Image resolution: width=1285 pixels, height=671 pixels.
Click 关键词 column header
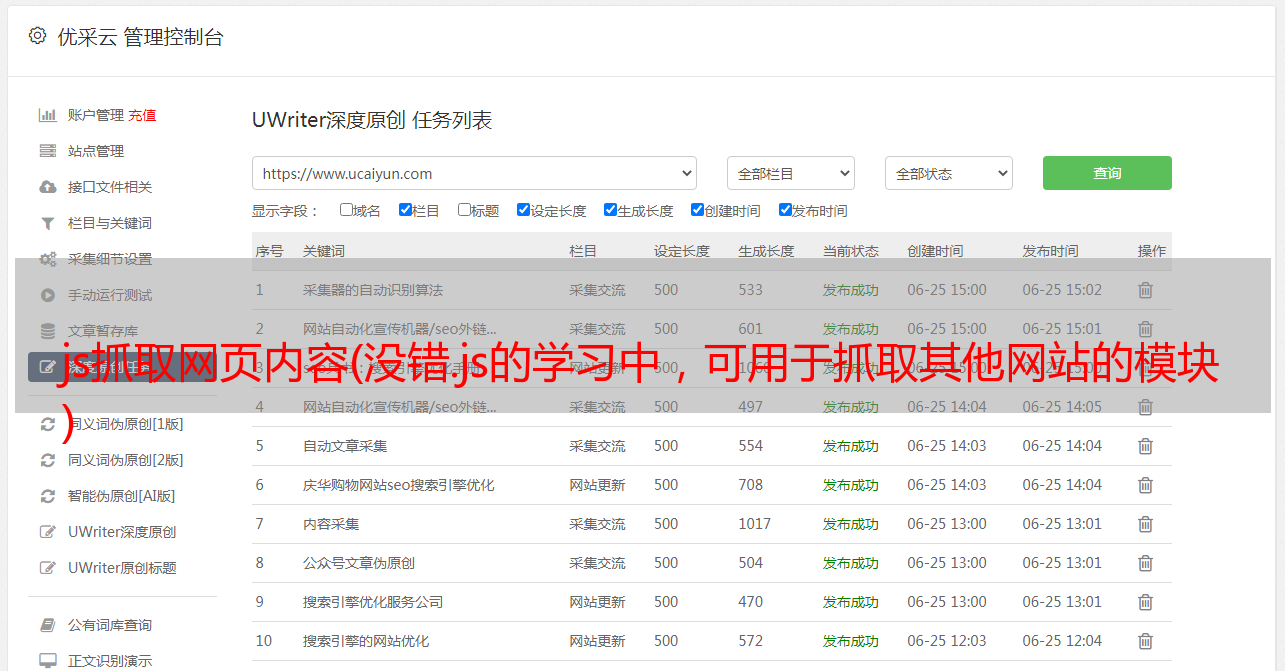tap(324, 251)
